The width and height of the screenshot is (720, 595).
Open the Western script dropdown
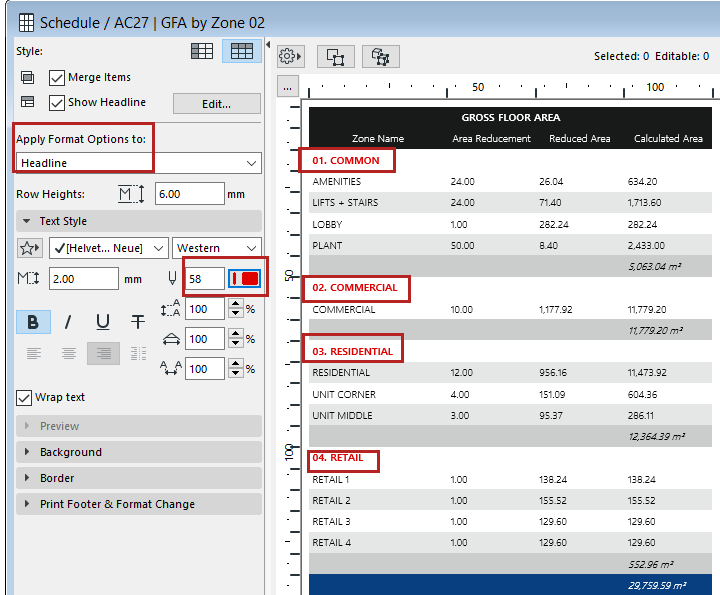click(x=217, y=248)
